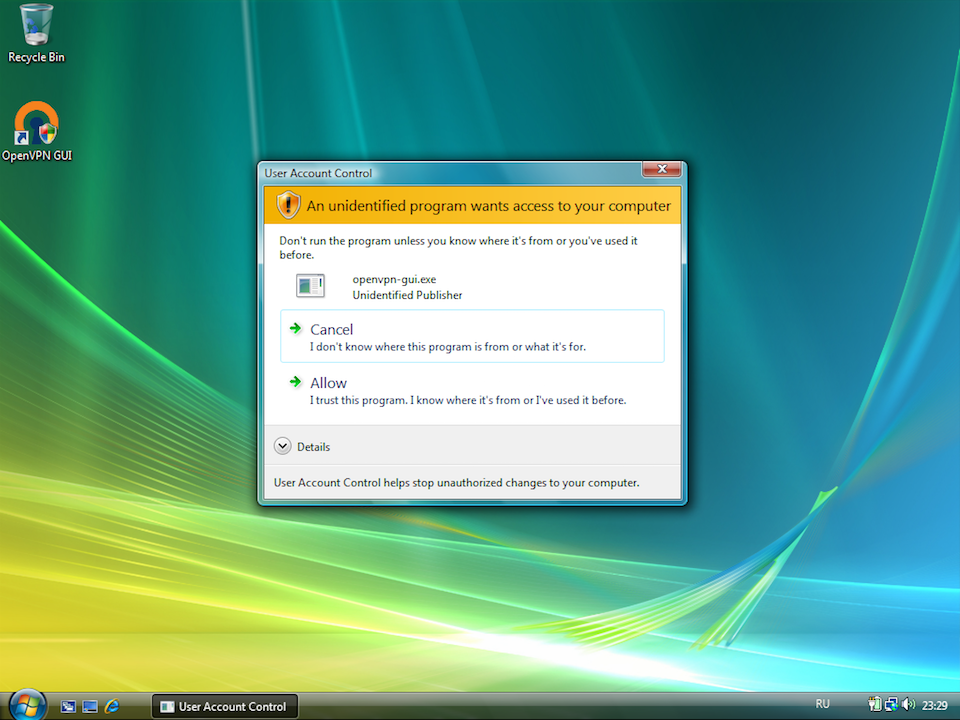Open the network tray icon
Image resolution: width=960 pixels, height=720 pixels.
pos(891,705)
